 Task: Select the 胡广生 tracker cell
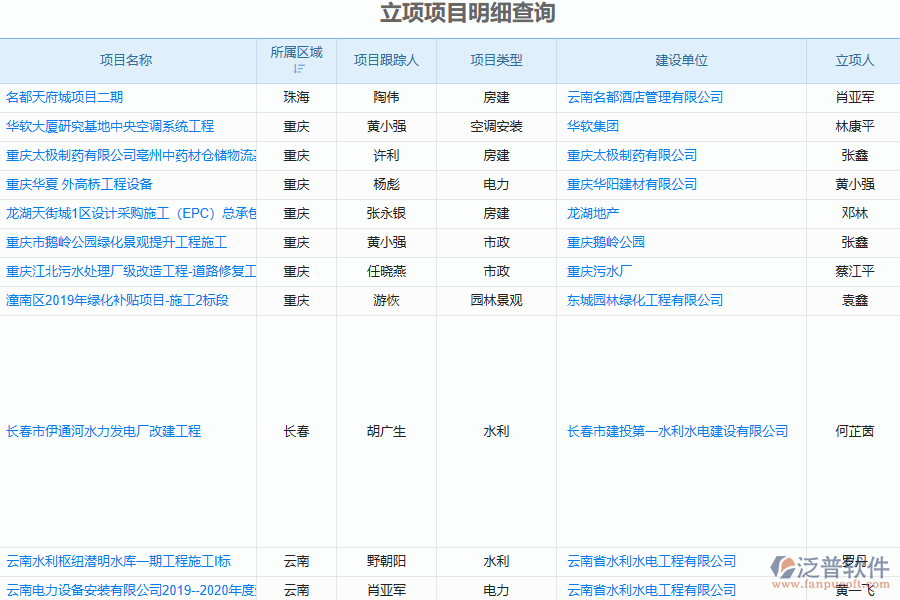point(386,432)
